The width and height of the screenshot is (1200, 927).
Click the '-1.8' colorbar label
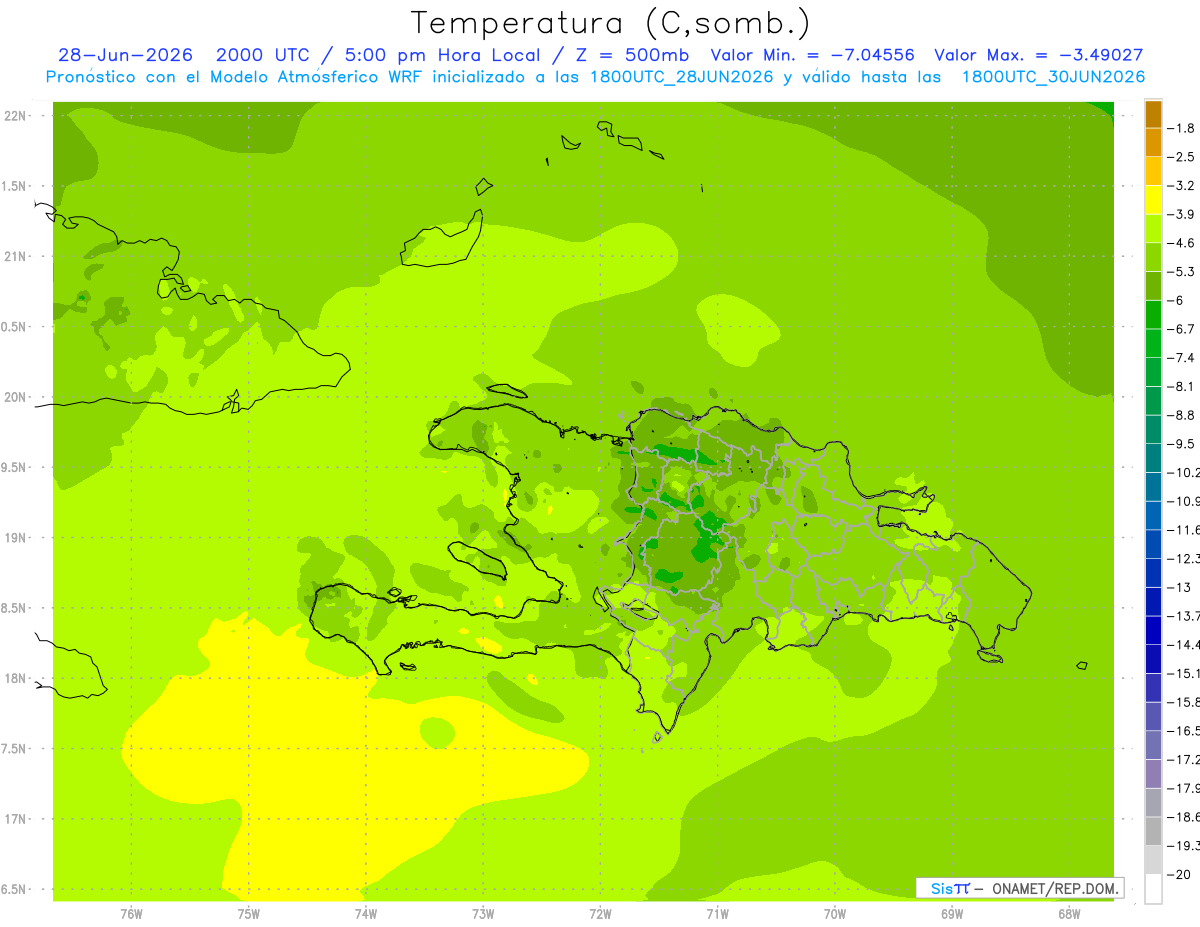(x=1181, y=128)
